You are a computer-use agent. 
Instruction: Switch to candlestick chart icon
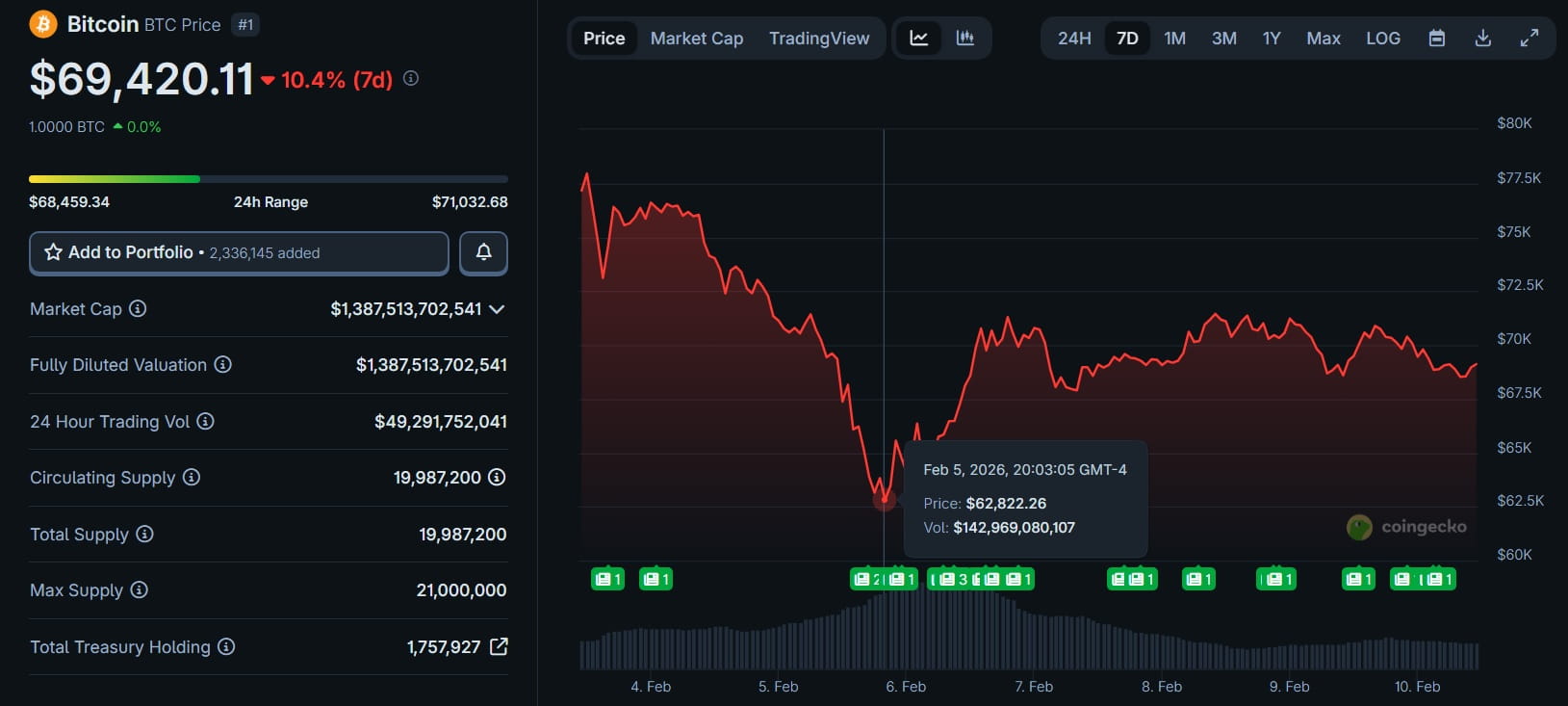[964, 39]
